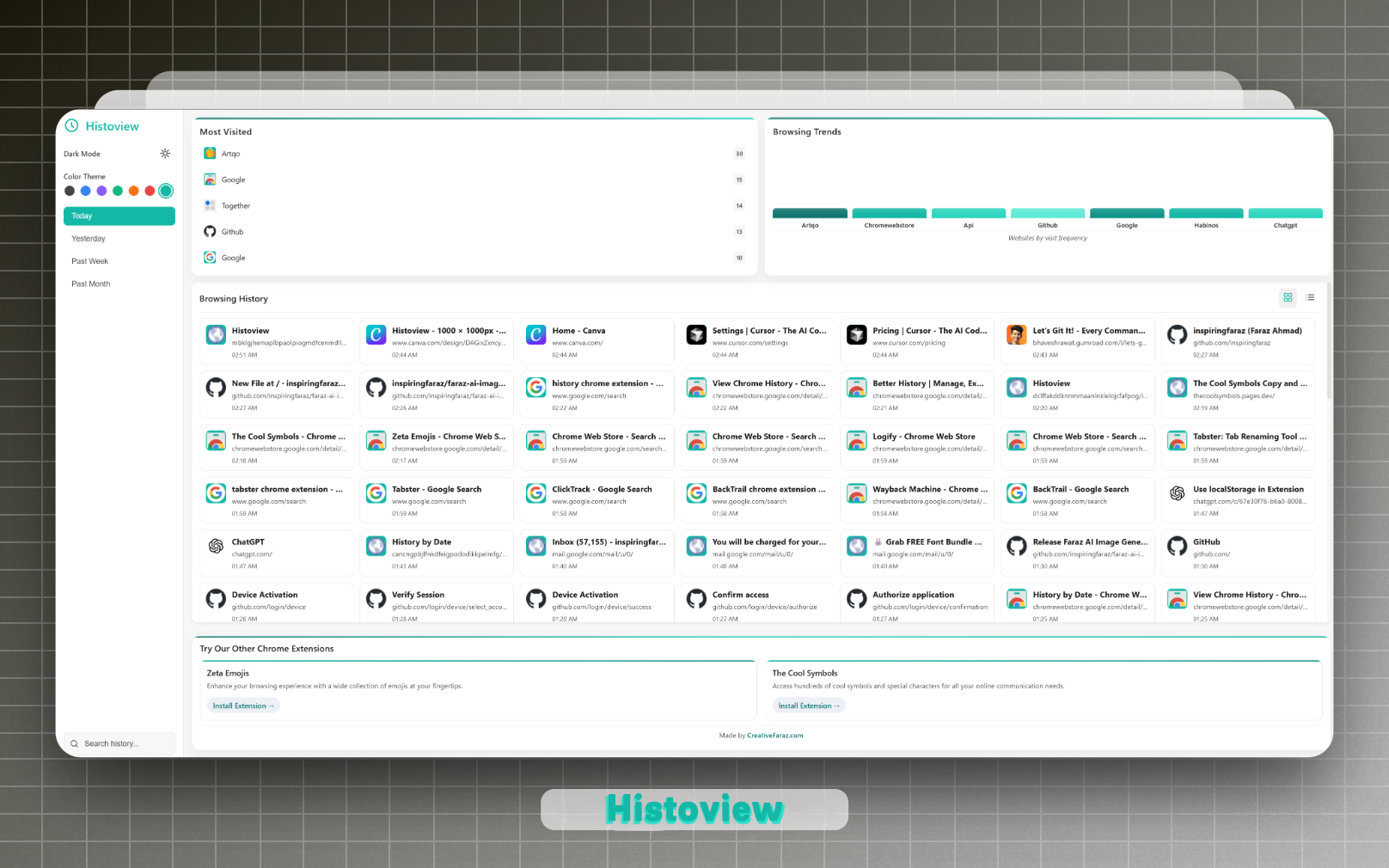
Task: Click the Google icon on history chrome extension card
Action: [536, 388]
